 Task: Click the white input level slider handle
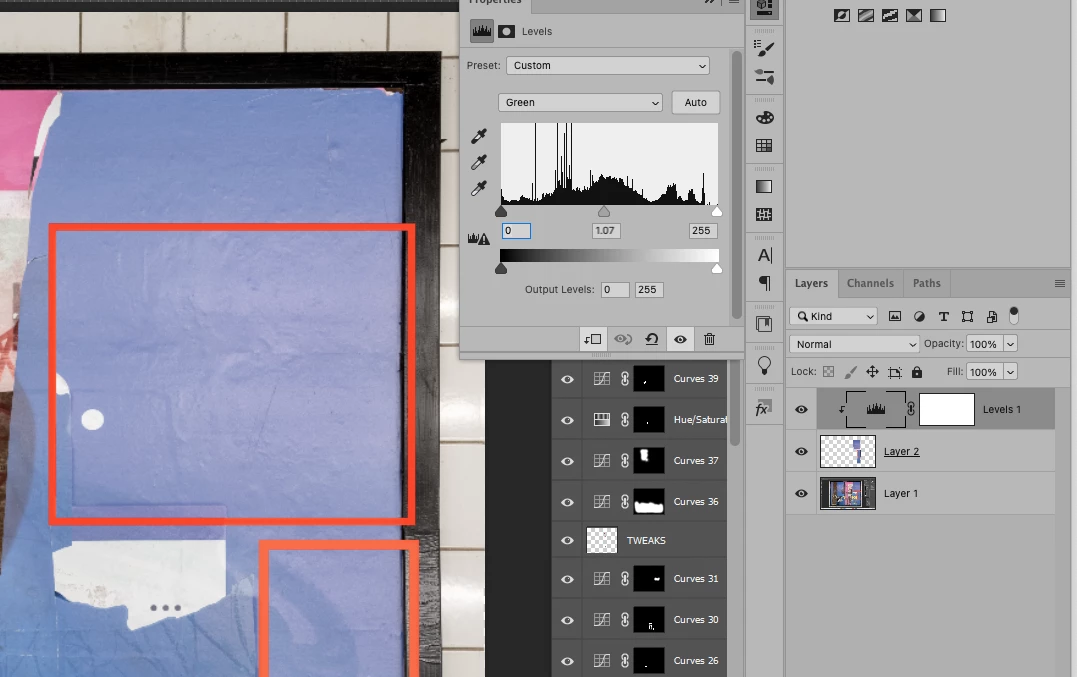click(716, 211)
